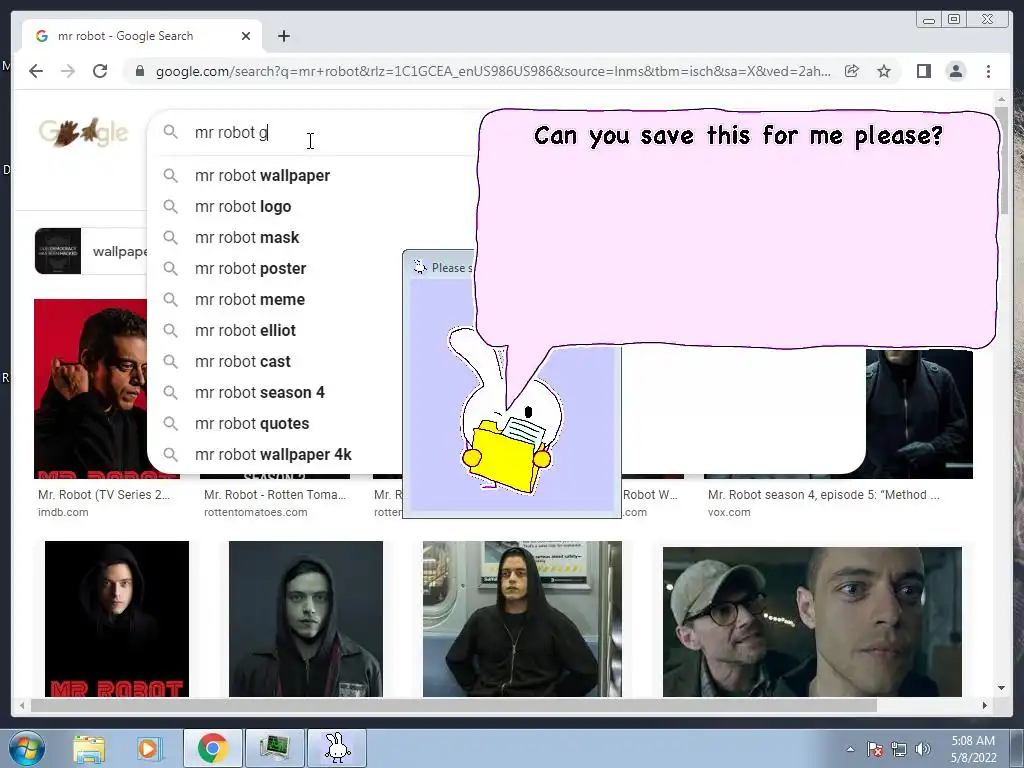Open vox.com season 4 image thumbnail
The image size is (1024, 768).
coord(920,413)
